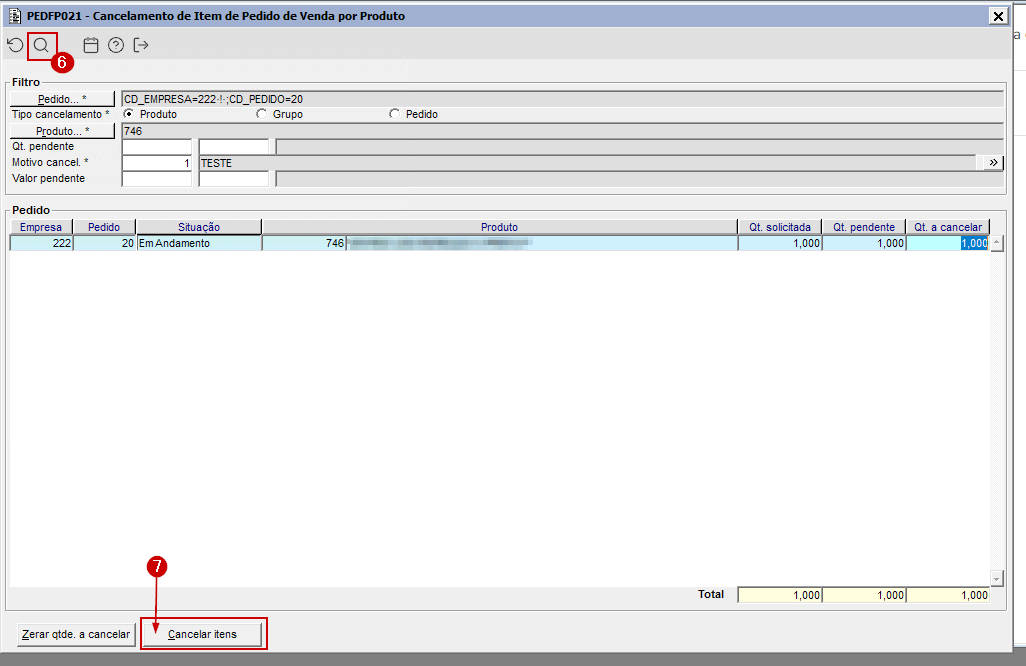Viewport: 1026px width, 666px height.
Task: Click the first Valor pendente input field
Action: click(156, 179)
